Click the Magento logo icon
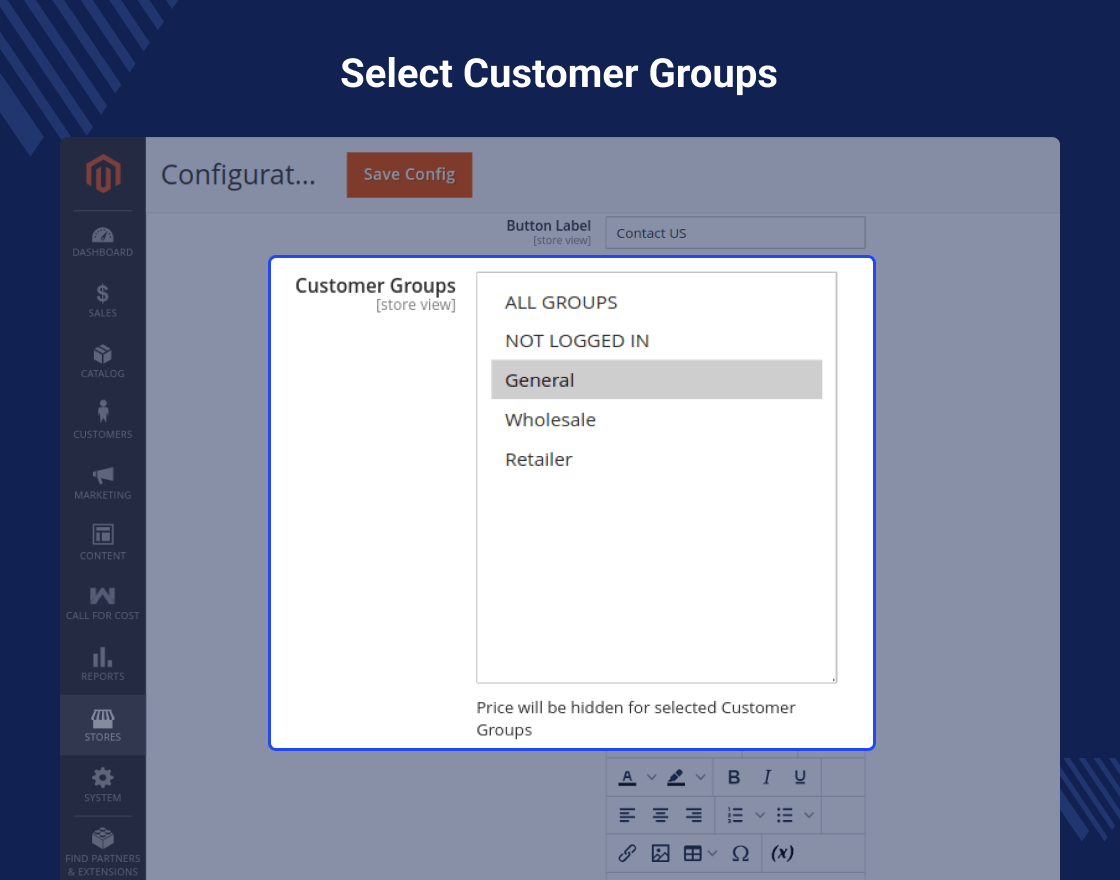 tap(103, 174)
